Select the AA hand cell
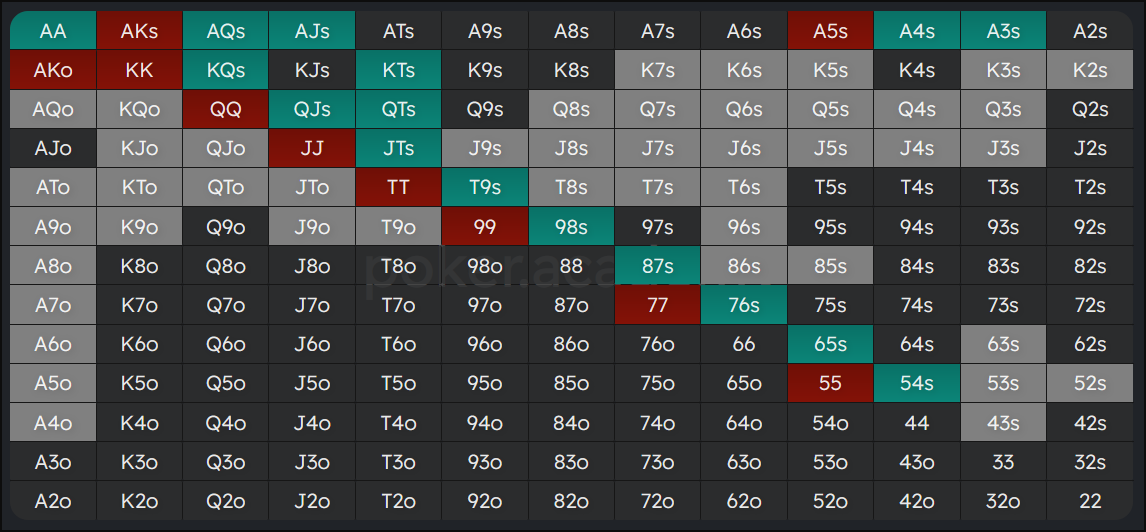Image resolution: width=1146 pixels, height=532 pixels. [53, 31]
